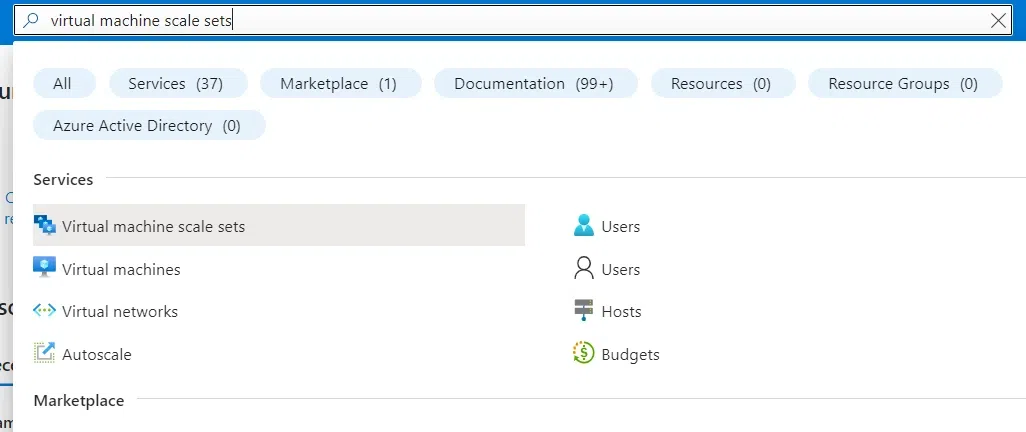Filter by Resource Groups (0)
This screenshot has width=1026, height=432.
(903, 84)
